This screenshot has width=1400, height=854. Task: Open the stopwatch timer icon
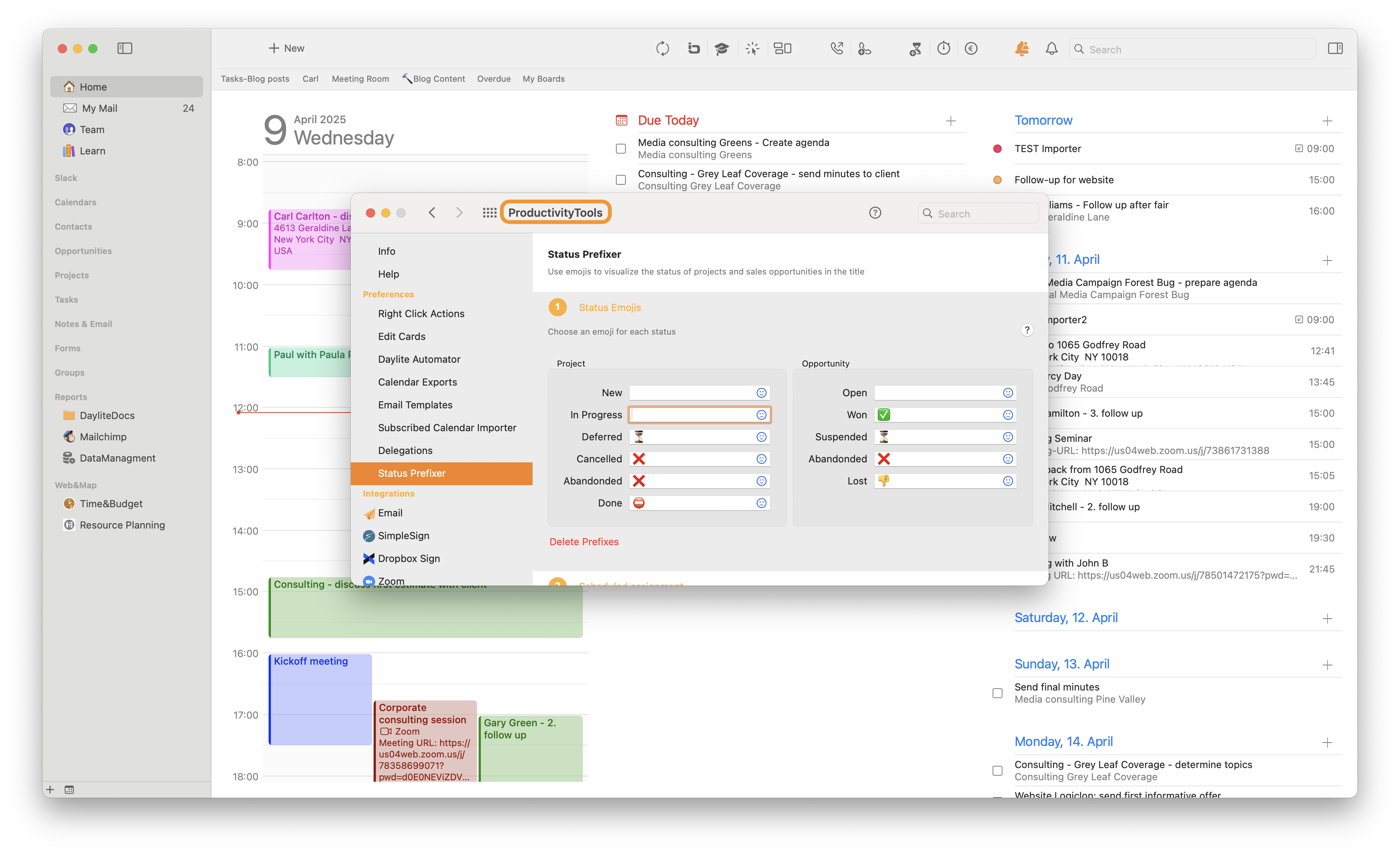[x=944, y=49]
